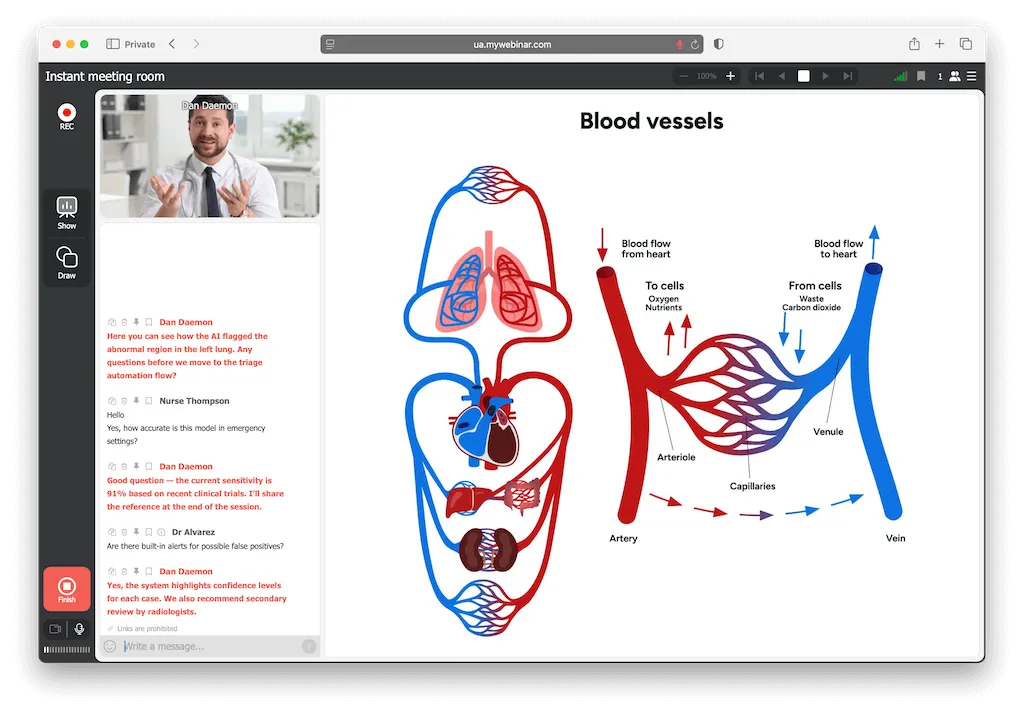Toggle the Safari sidebar panel
The height and width of the screenshot is (714, 1024).
click(x=113, y=44)
